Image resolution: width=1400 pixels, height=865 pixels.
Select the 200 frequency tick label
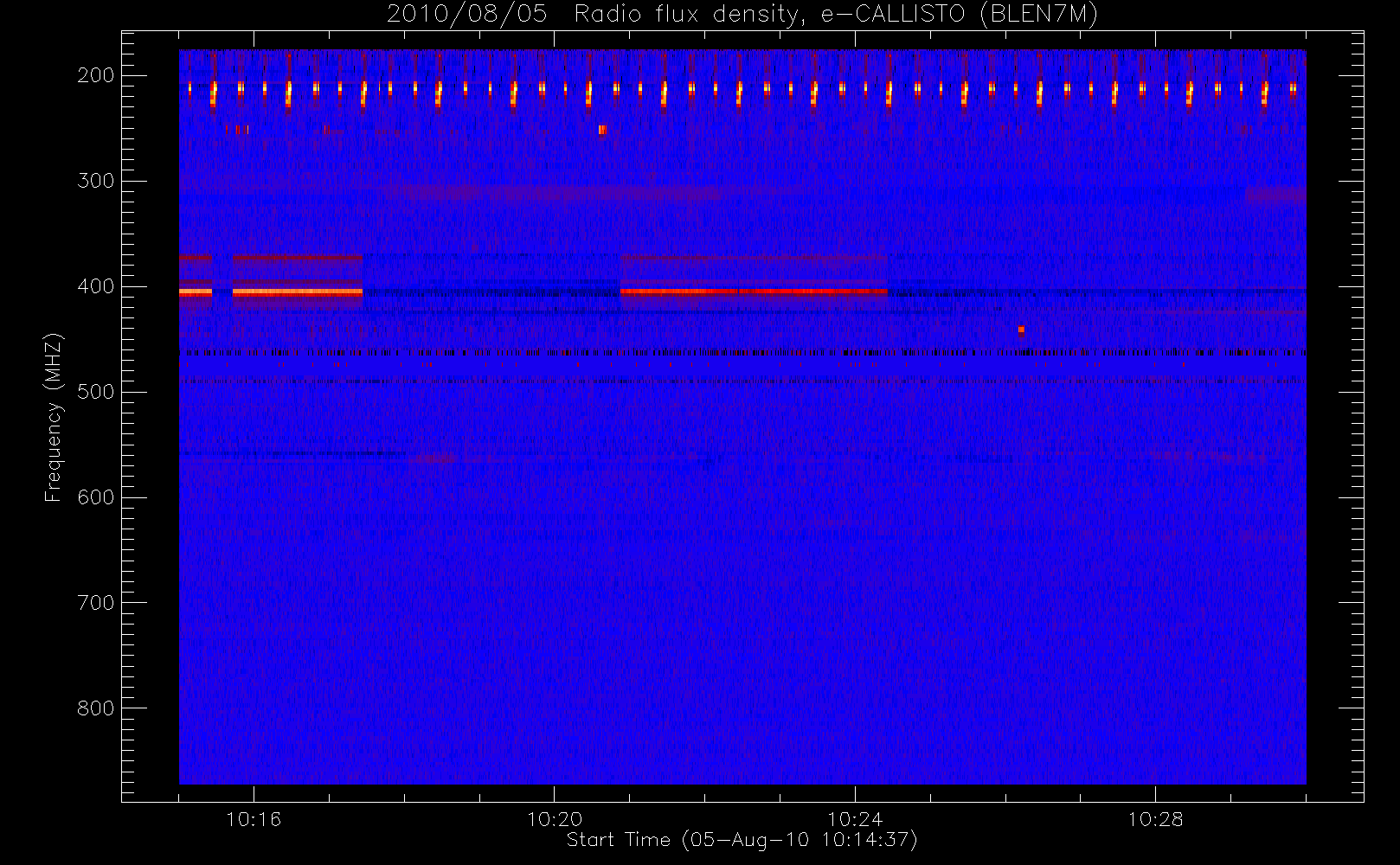tap(96, 75)
